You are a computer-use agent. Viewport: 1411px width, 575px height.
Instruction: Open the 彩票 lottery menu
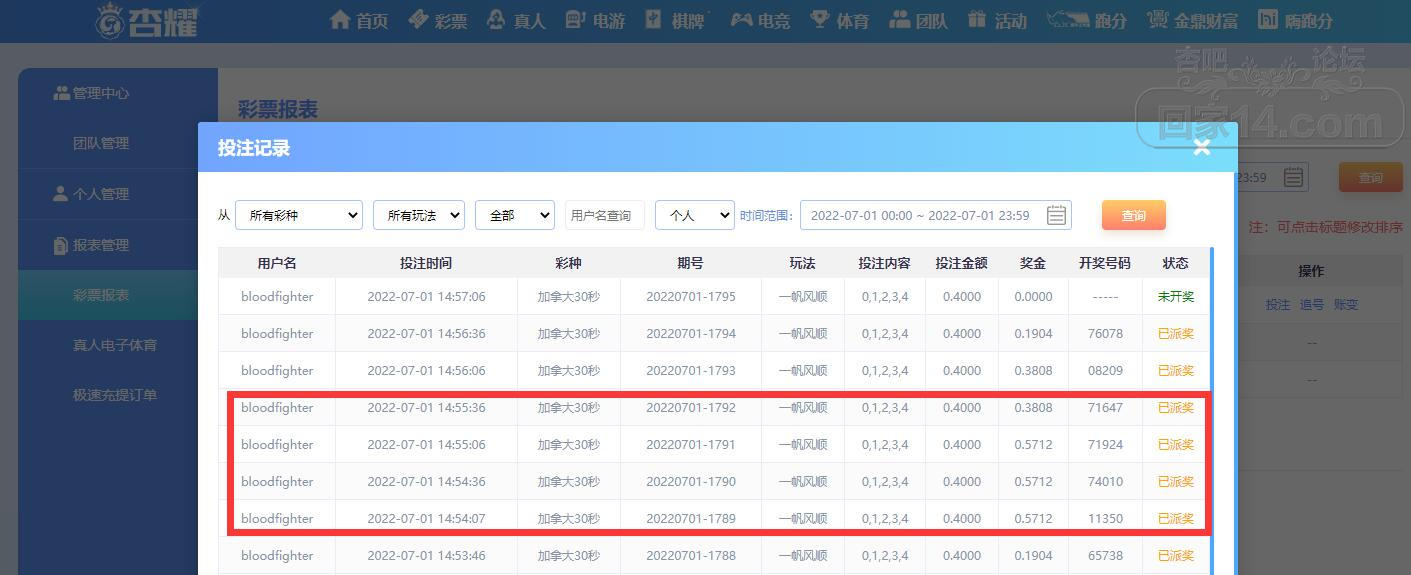click(x=437, y=20)
